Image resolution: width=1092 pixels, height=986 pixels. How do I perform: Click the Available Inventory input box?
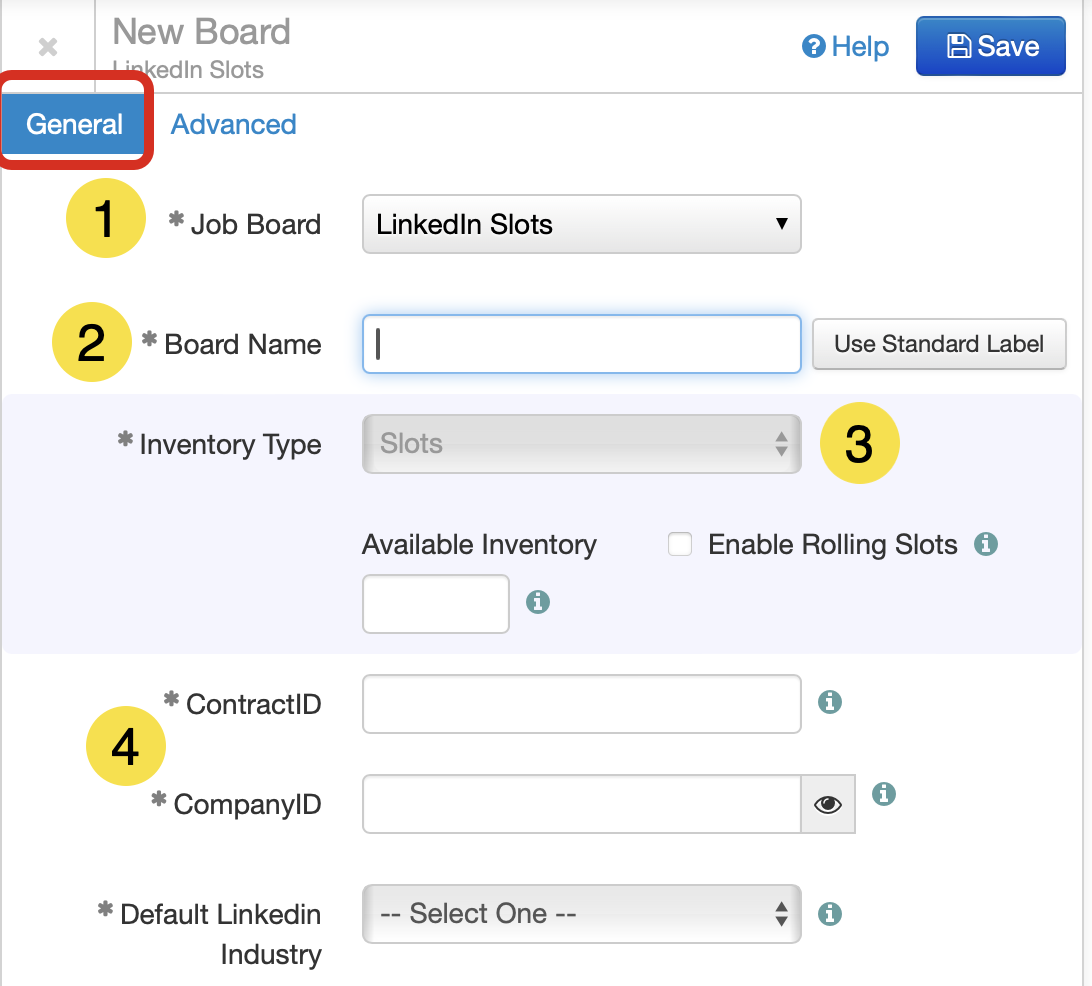tap(436, 604)
